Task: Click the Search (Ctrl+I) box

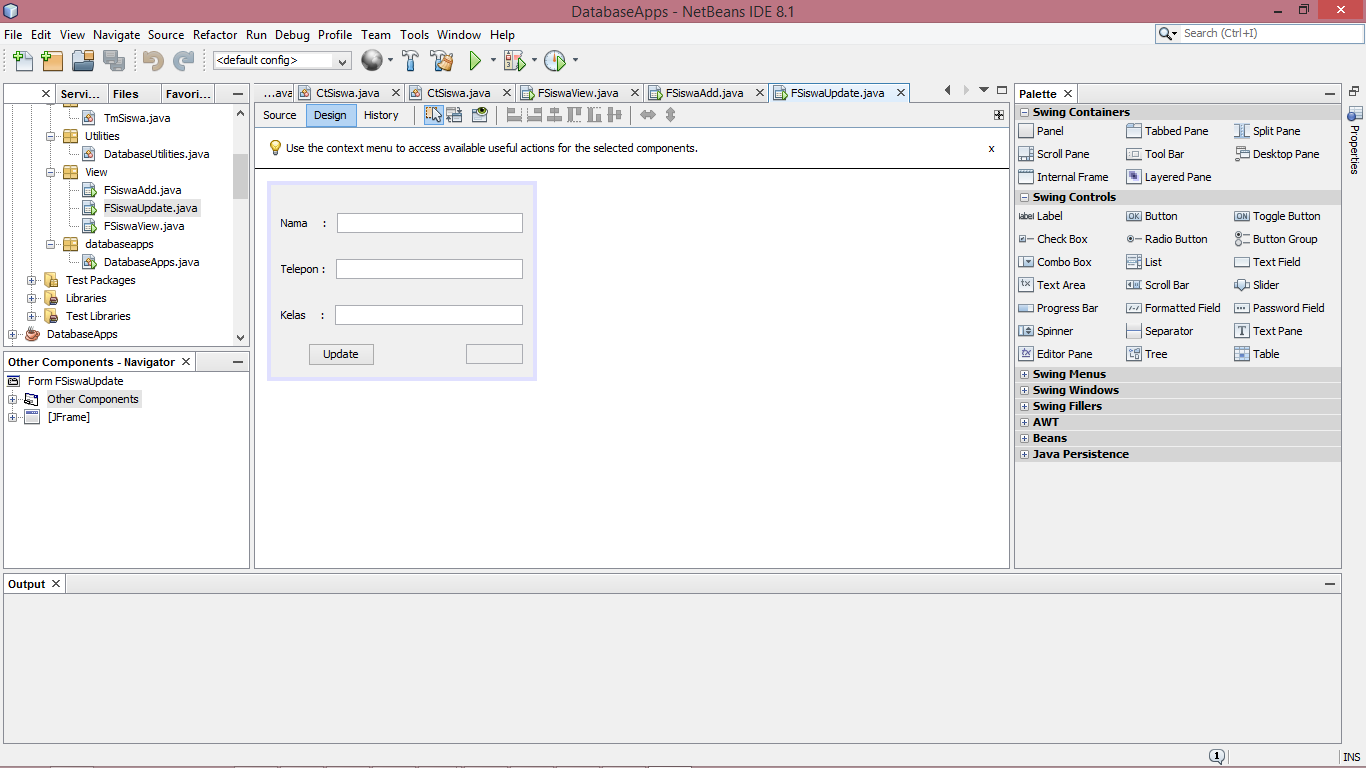Action: (1258, 34)
